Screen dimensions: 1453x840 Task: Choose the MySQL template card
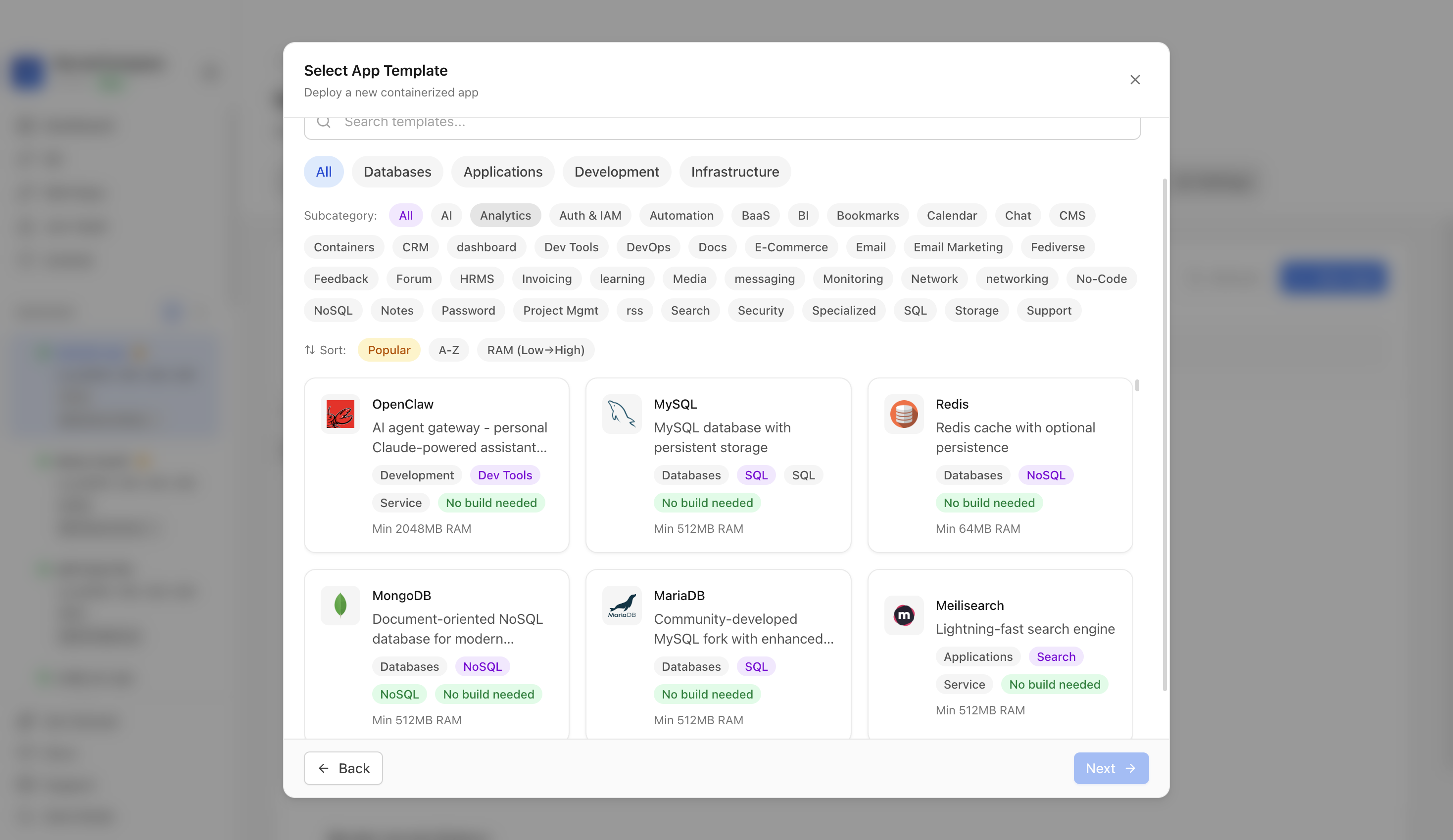point(718,465)
